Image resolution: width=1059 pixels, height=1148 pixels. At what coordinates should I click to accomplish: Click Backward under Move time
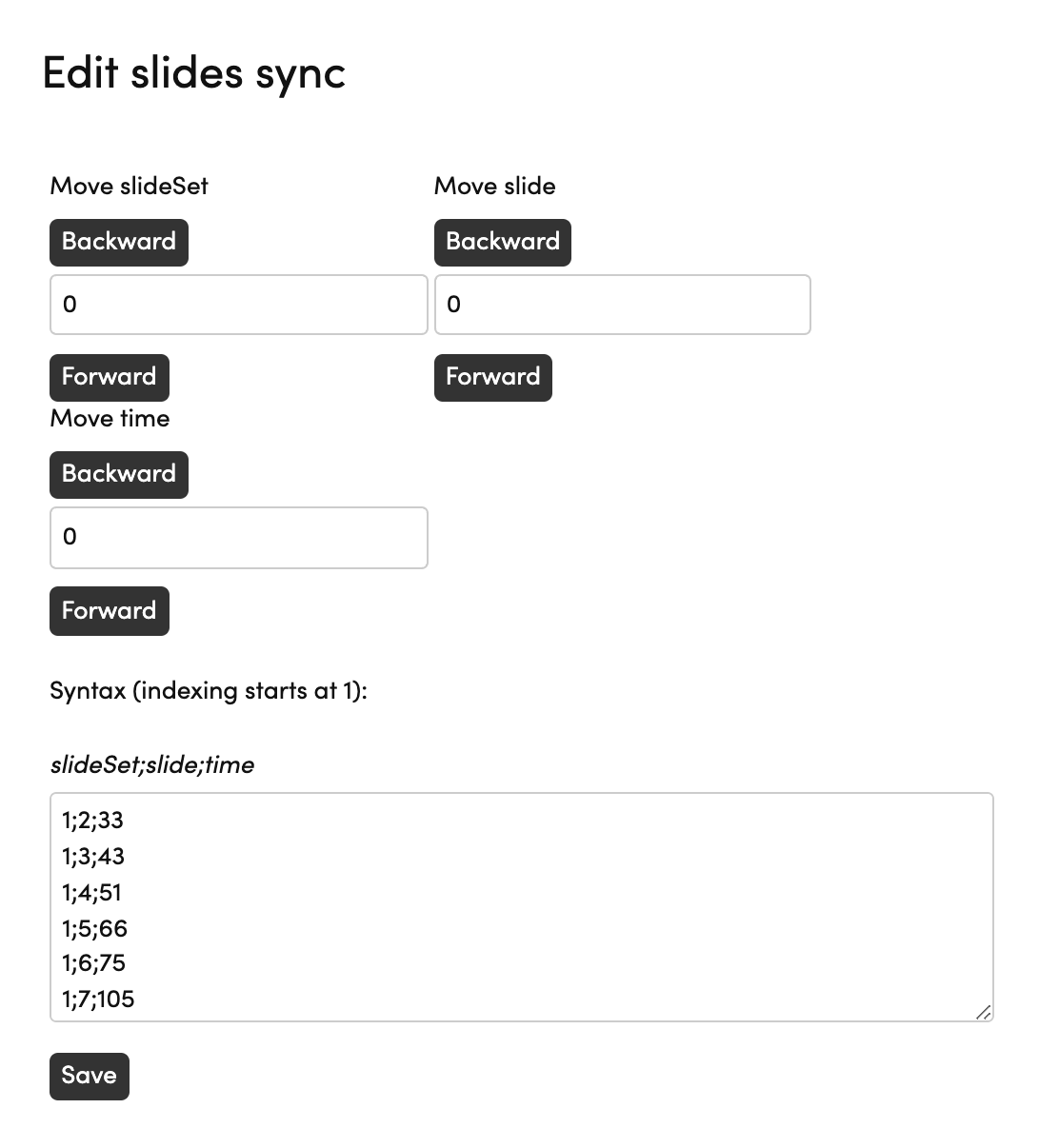pos(118,474)
